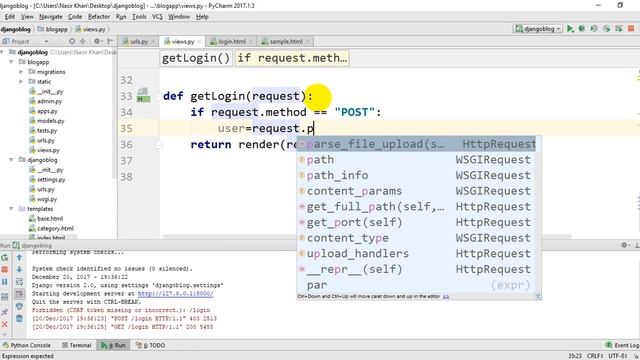Toggle soft-wrap in the Run console

point(19,282)
